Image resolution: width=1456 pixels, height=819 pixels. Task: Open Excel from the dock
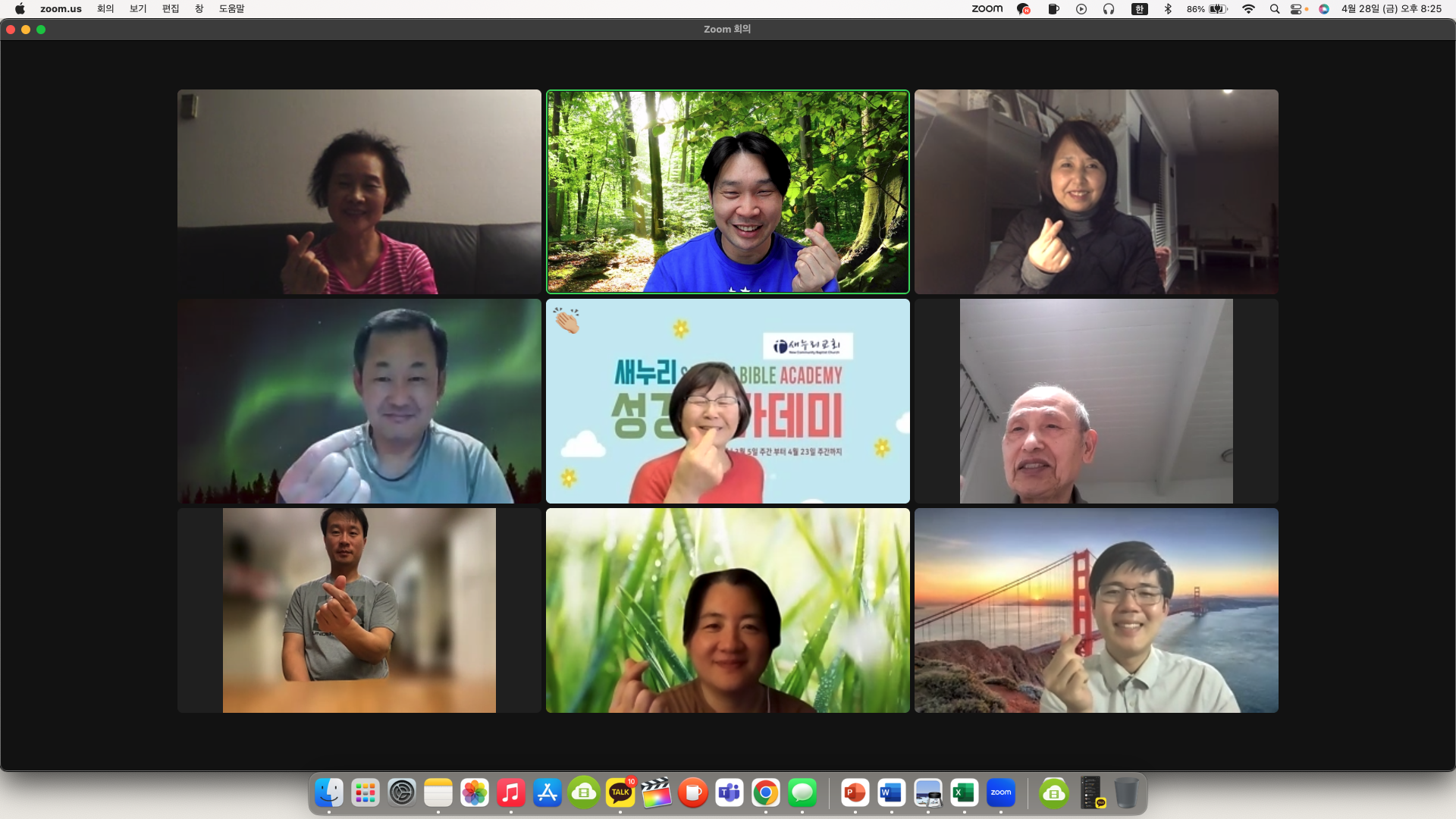(x=965, y=792)
